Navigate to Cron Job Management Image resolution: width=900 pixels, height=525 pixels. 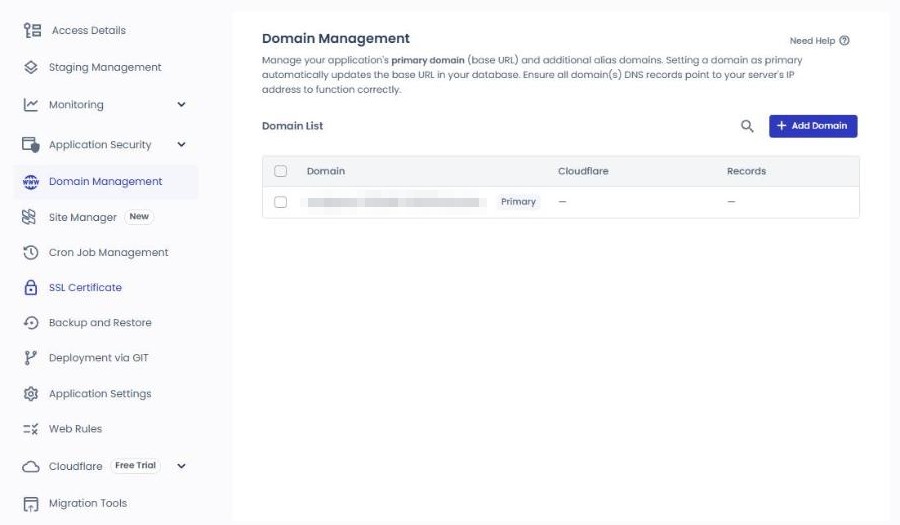108,252
